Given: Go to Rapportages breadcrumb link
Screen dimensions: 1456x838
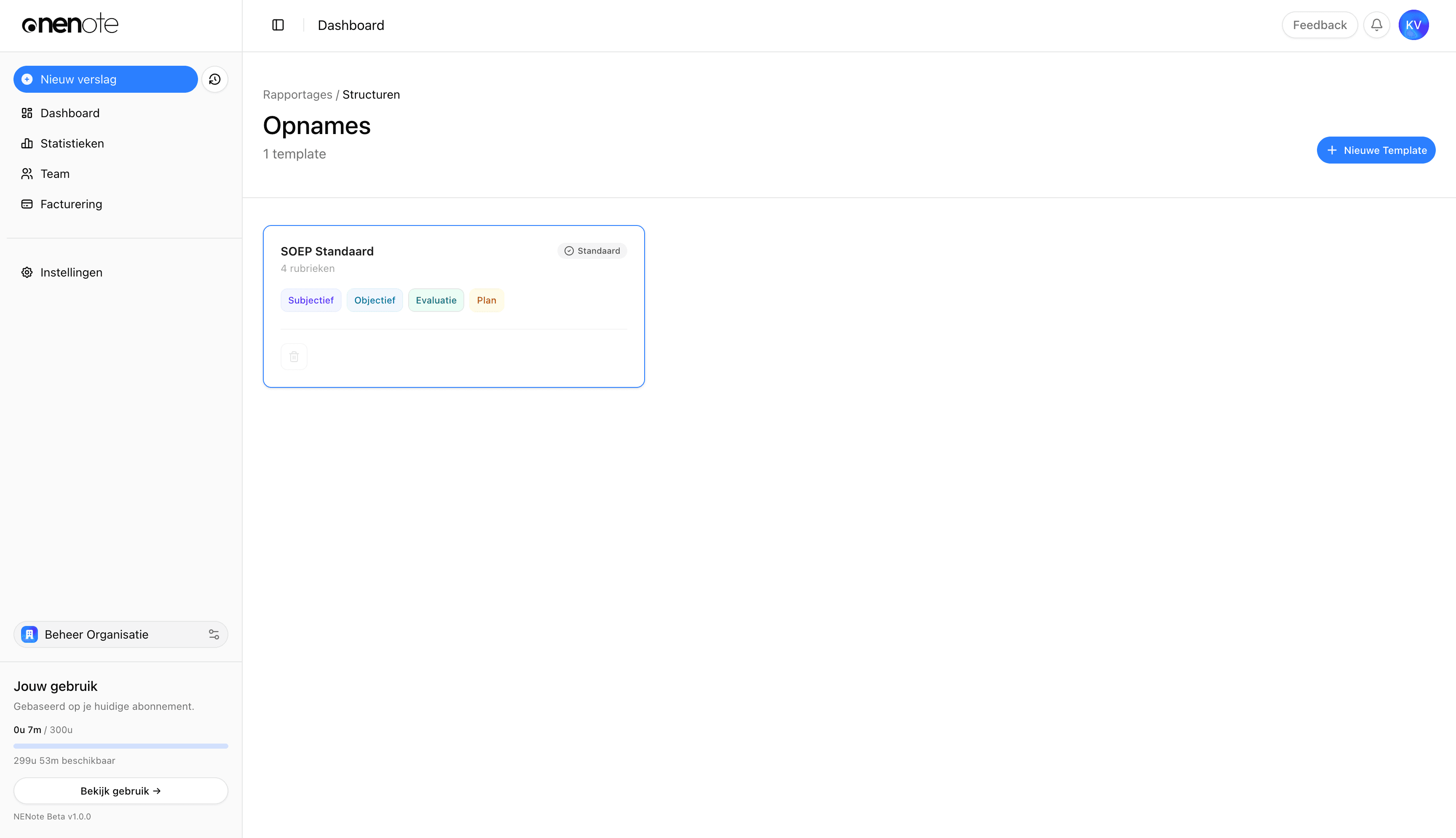Looking at the screenshot, I should point(297,94).
